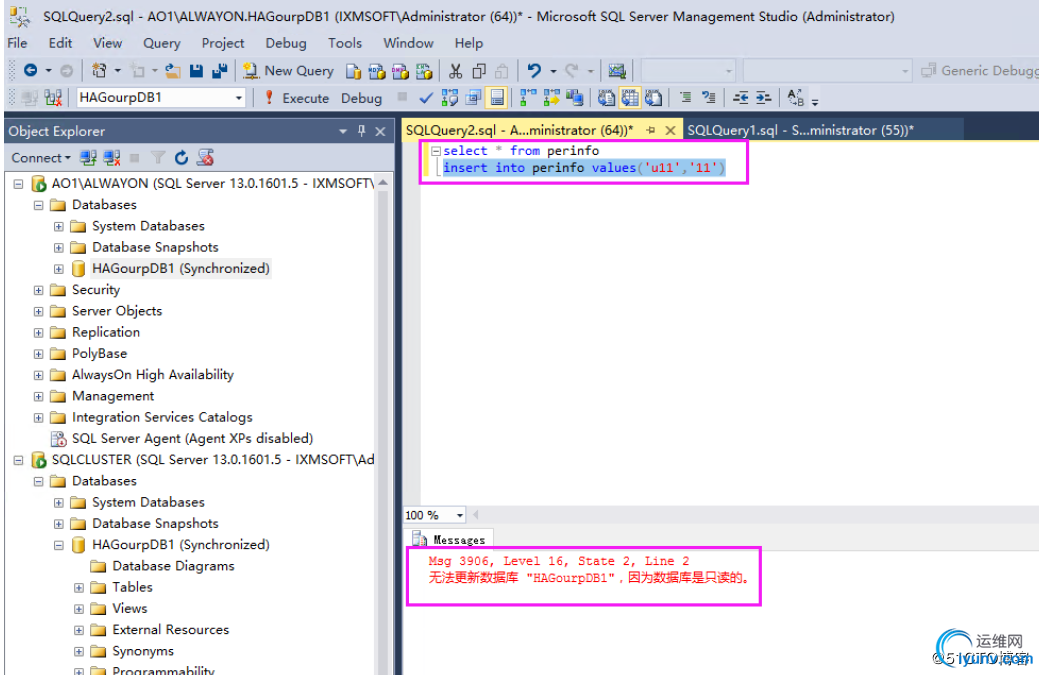Toggle the Object Explorer pin
The width and height of the screenshot is (1039, 675).
(361, 130)
